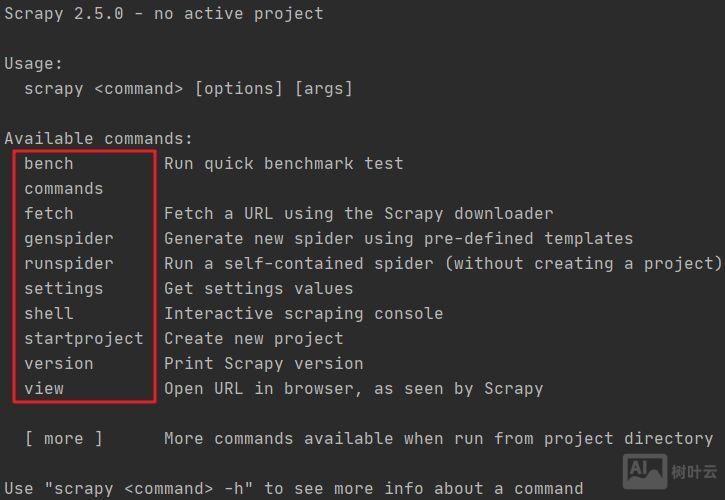
Task: Click the 'view' command name
Action: tap(44, 389)
